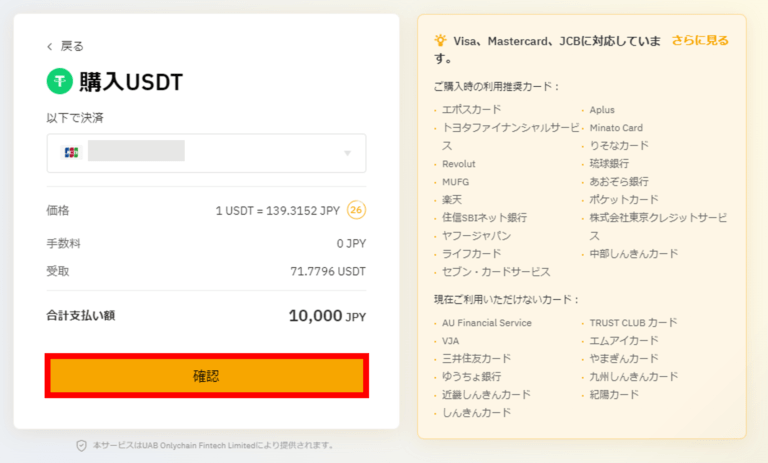768x463 pixels.
Task: Click the 71.7796 USDT receive amount
Action: 328,271
